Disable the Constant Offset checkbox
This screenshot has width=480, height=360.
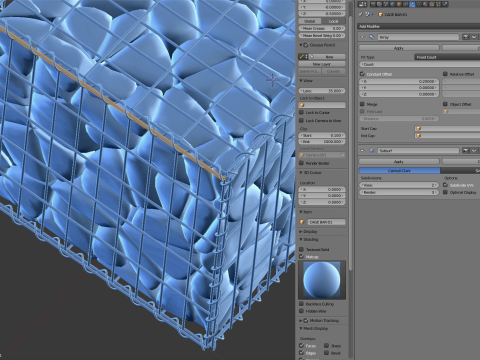point(362,74)
